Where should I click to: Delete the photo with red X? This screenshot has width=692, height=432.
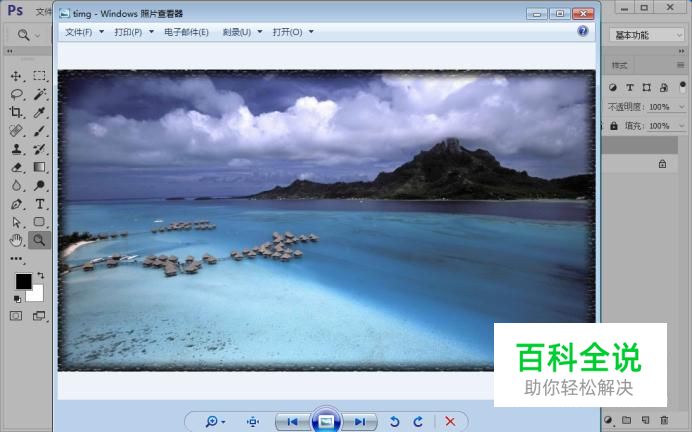point(450,421)
